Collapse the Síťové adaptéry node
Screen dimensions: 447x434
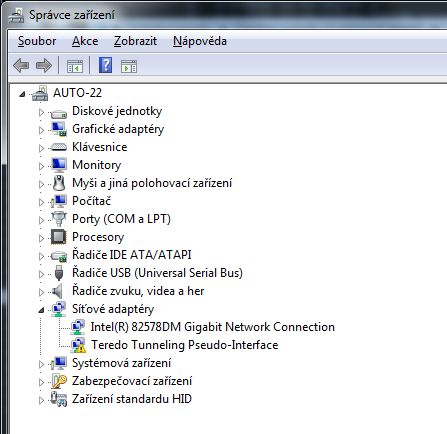(x=41, y=310)
